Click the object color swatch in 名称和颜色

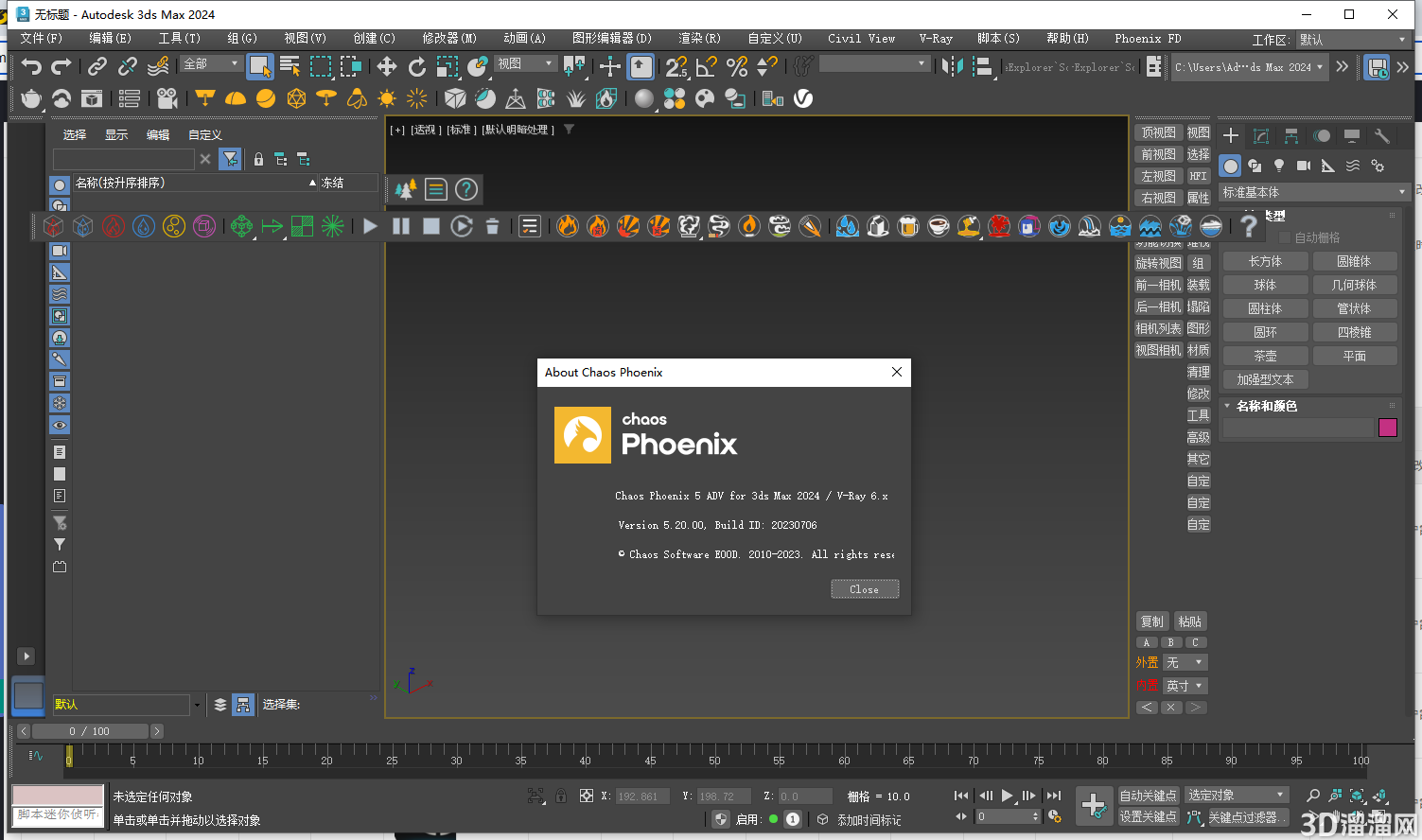1387,428
